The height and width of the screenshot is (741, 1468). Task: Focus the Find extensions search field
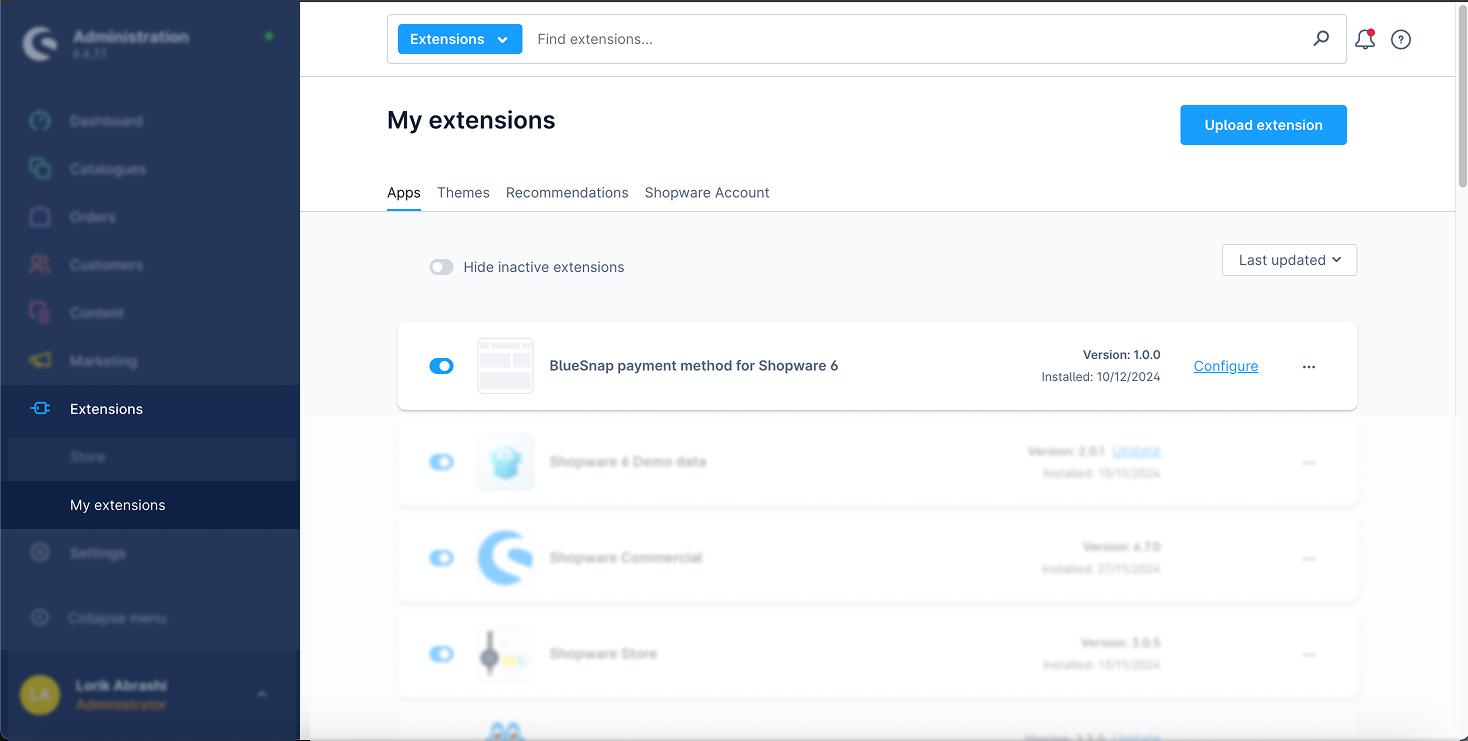click(x=900, y=39)
